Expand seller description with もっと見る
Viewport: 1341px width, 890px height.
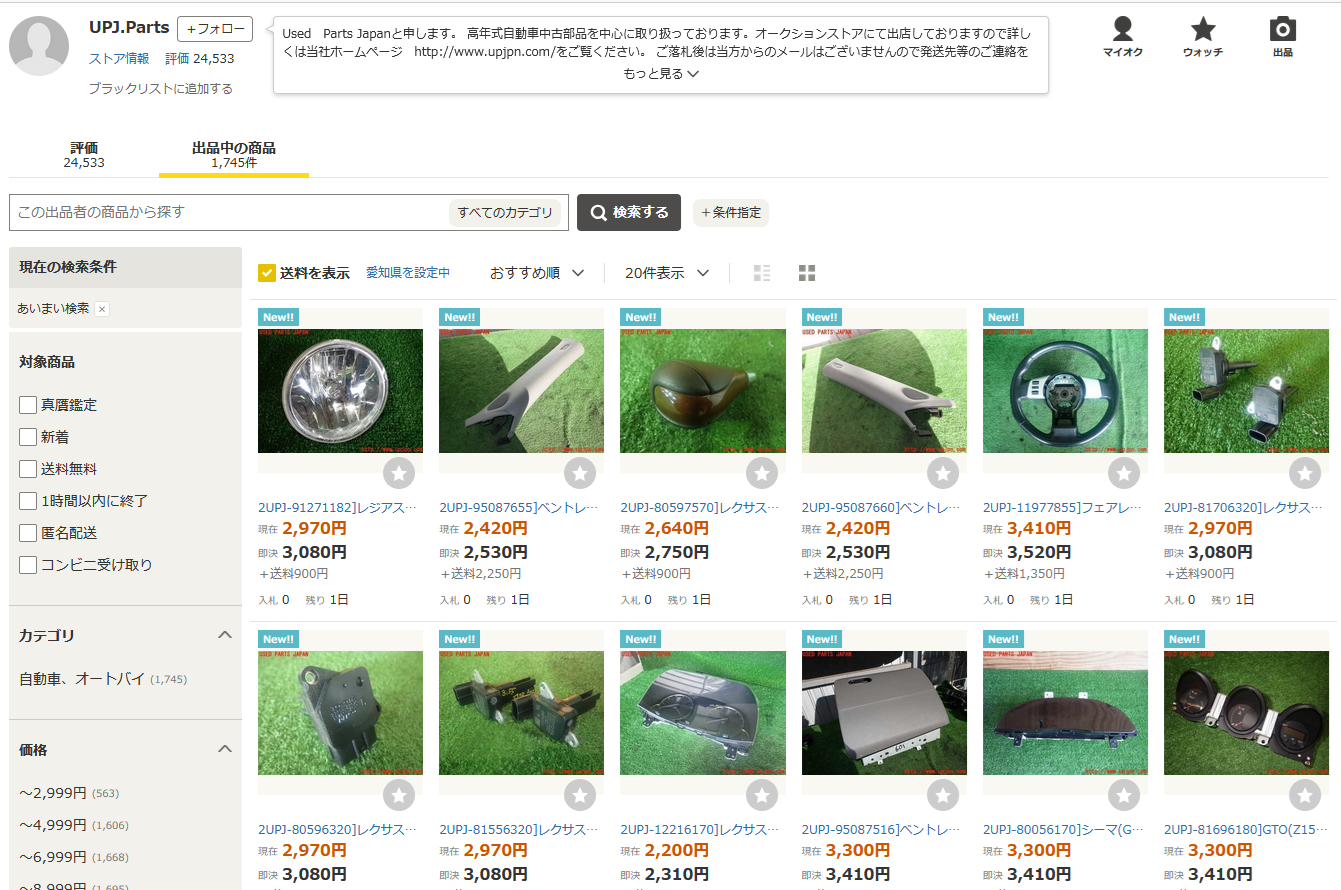tap(660, 74)
